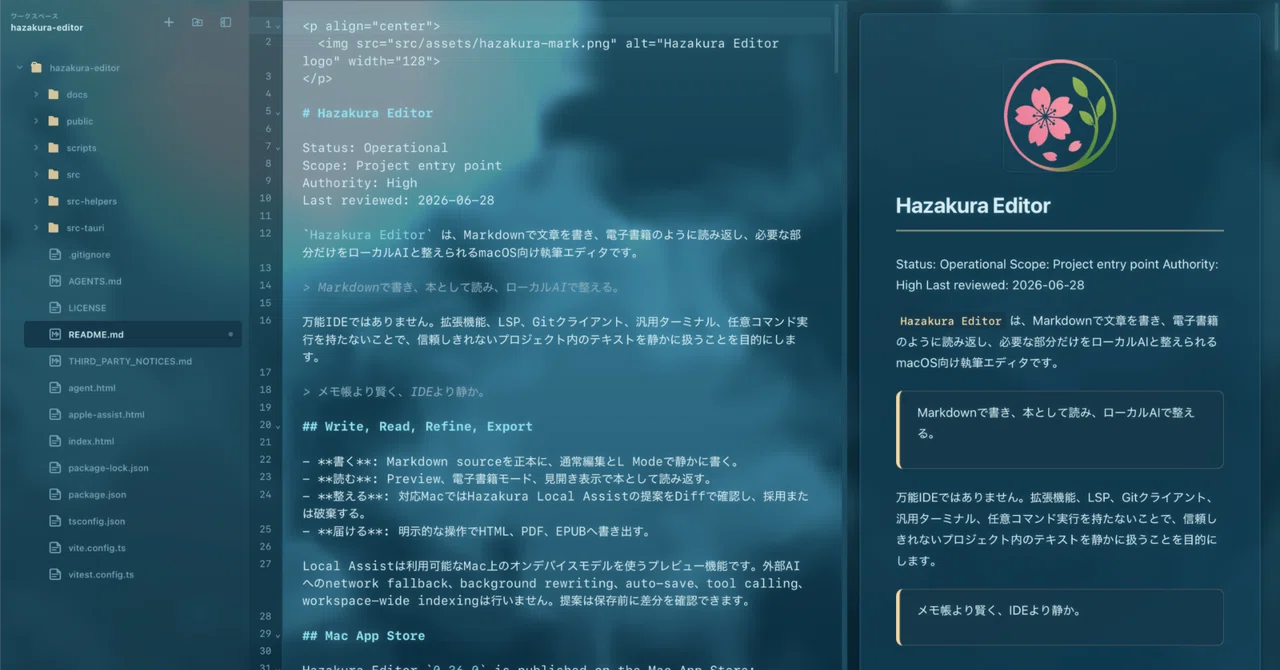Fold the section at line 20
This screenshot has width=1280, height=670.
[x=278, y=425]
